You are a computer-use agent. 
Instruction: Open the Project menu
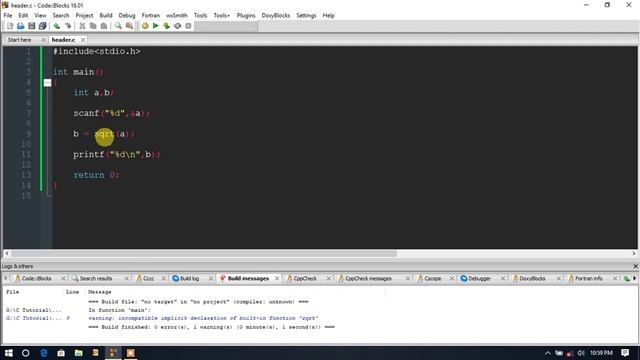(x=84, y=15)
